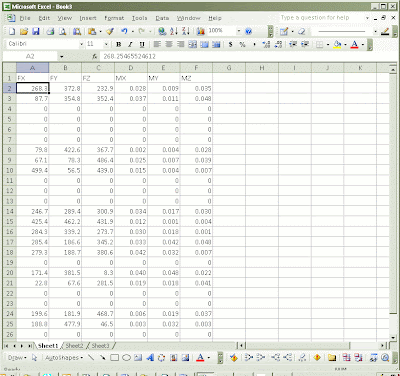Save the workbook using the floppy icon
Screen dimensions: 400x376
[x=36, y=31]
